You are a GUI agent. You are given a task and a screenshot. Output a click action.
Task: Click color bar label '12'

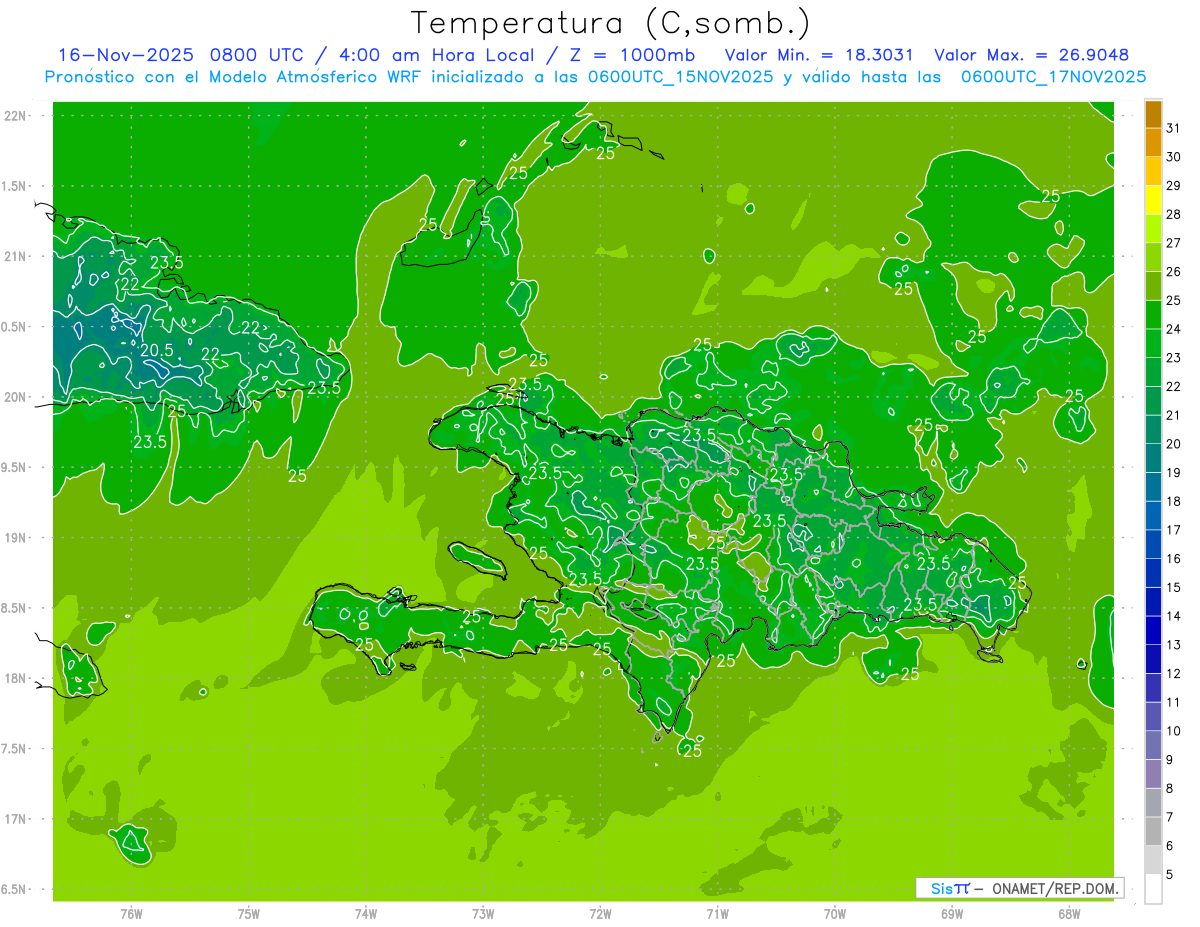point(1174,674)
